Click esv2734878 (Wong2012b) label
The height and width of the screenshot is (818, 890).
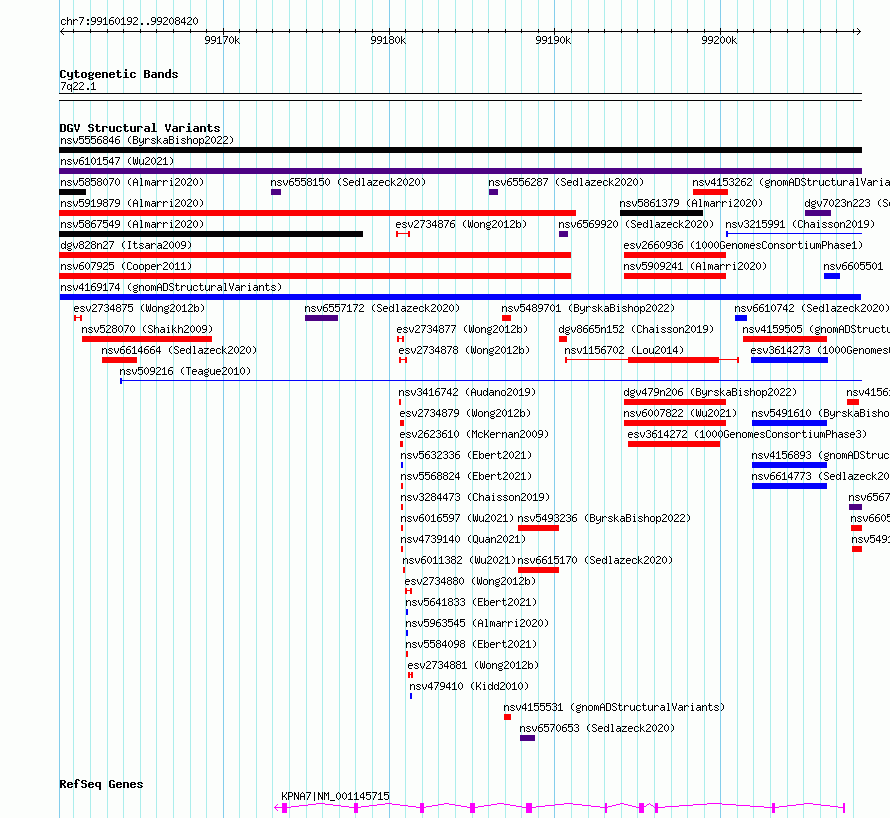pos(464,350)
